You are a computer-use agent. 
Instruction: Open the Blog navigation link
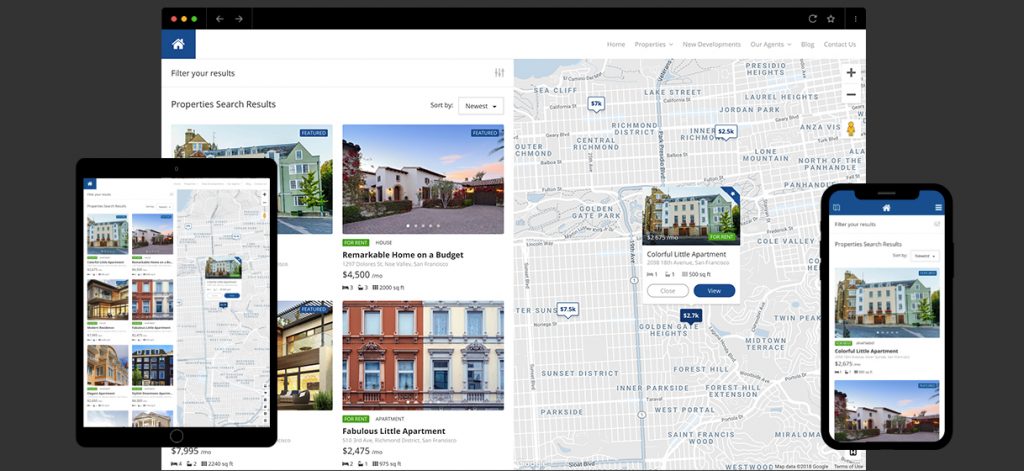coord(807,44)
